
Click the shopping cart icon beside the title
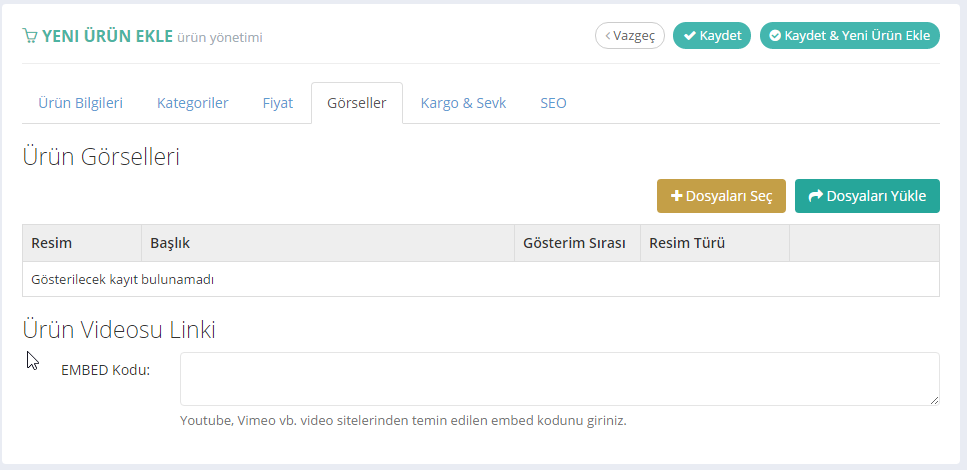coord(30,36)
